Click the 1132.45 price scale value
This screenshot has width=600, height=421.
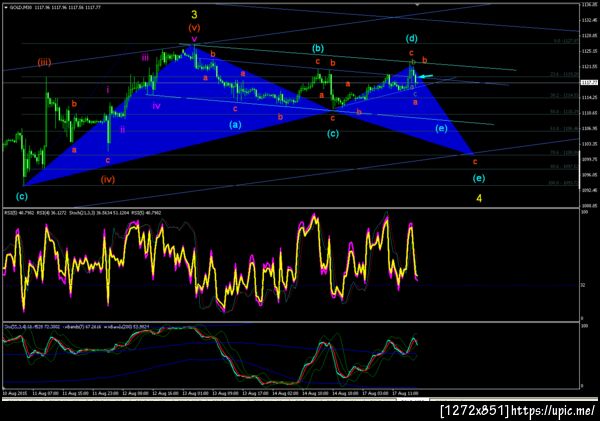point(589,20)
